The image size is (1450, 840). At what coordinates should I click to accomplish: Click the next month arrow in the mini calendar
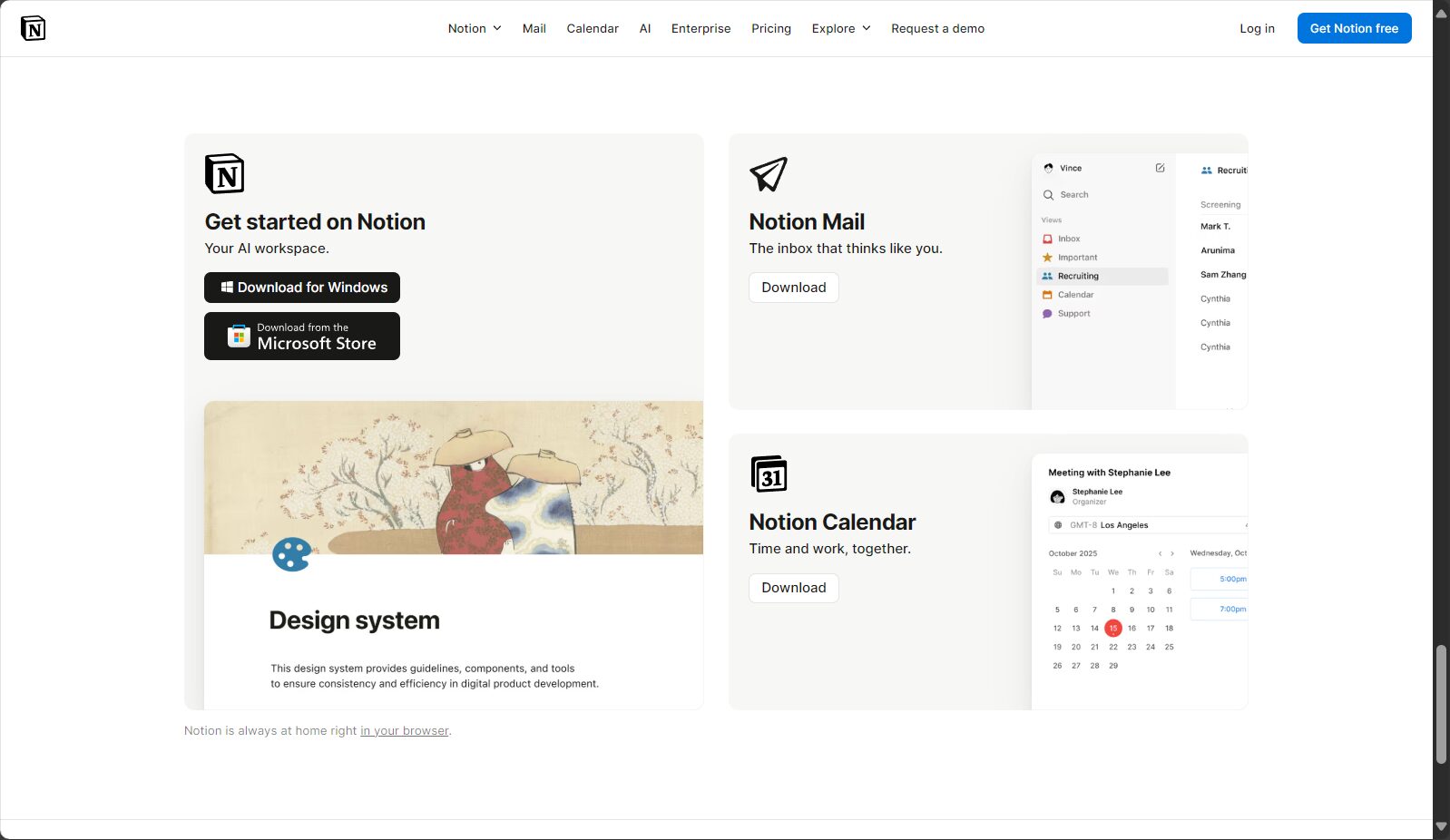point(1172,553)
